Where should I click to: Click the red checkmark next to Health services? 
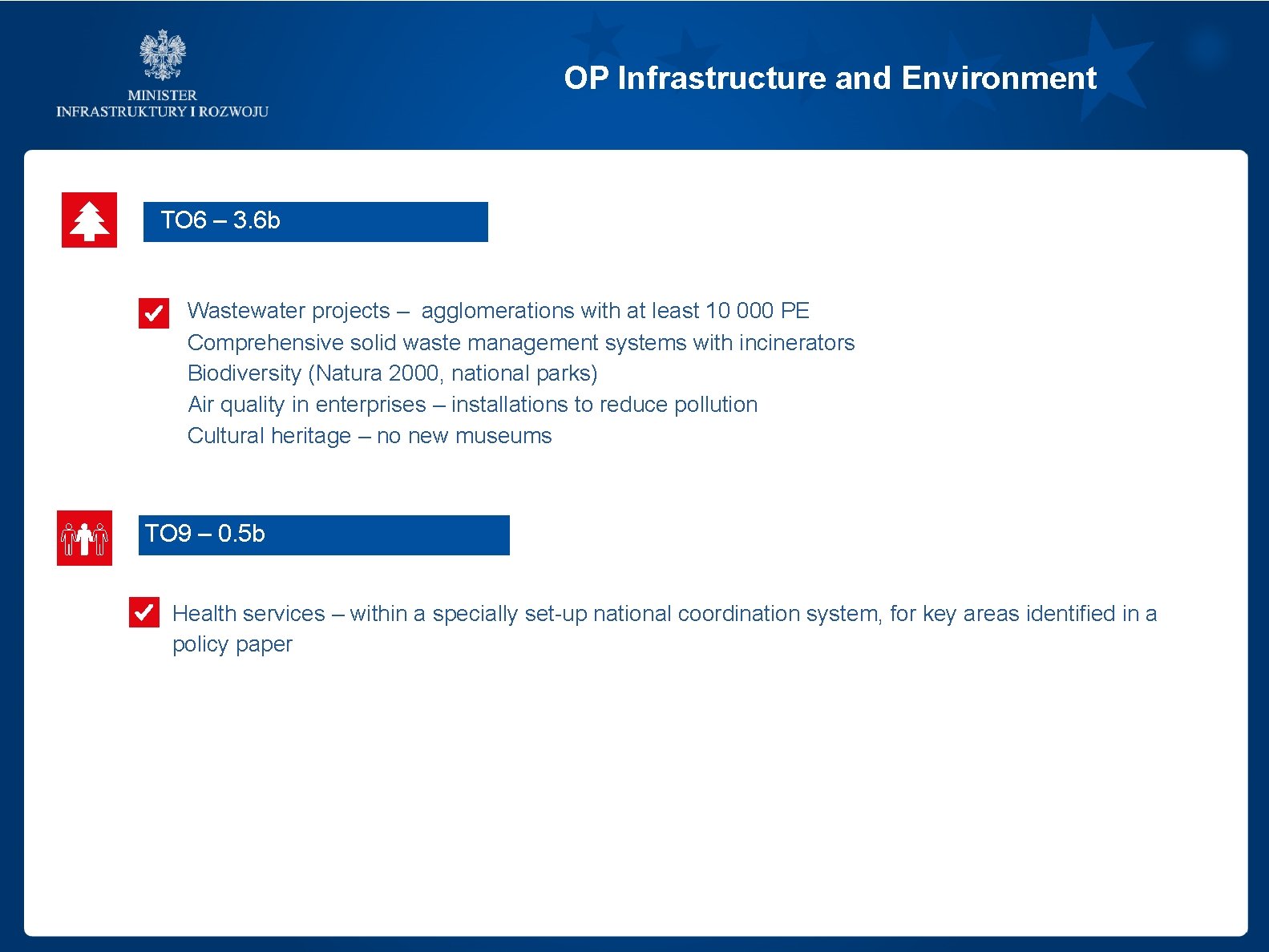click(144, 612)
